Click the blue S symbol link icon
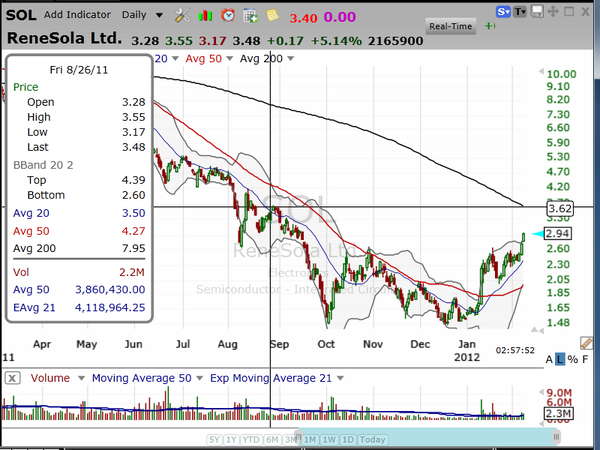 click(x=503, y=12)
